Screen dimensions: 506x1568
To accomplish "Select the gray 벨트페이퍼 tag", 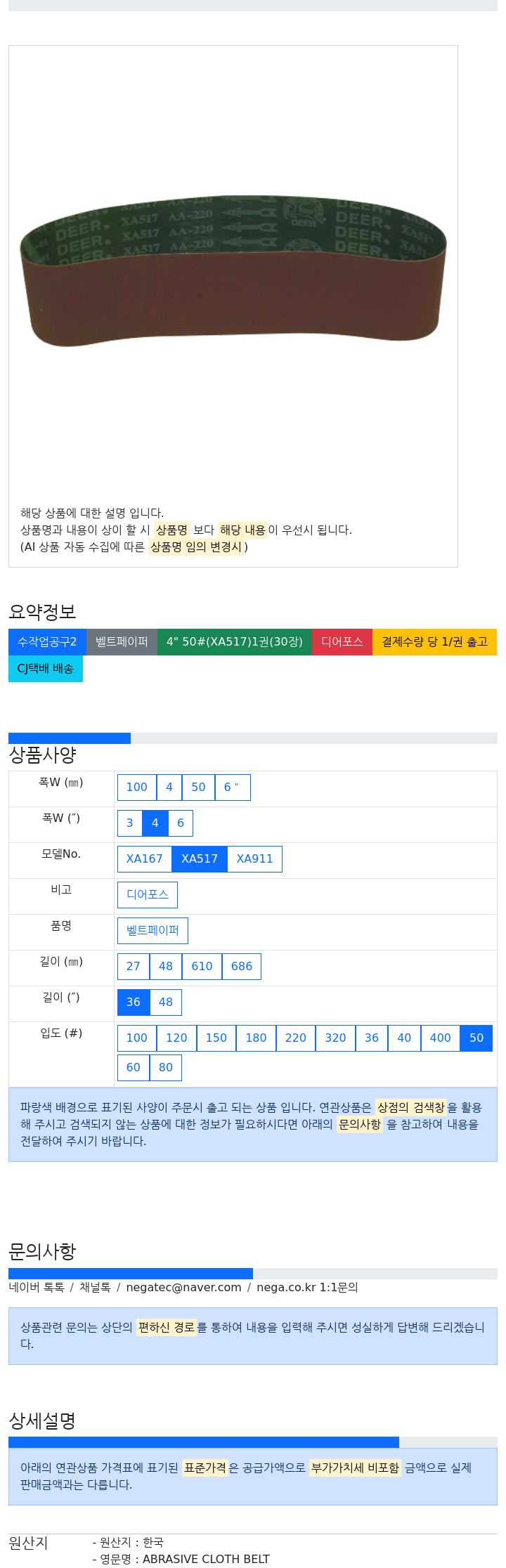I will [x=122, y=642].
